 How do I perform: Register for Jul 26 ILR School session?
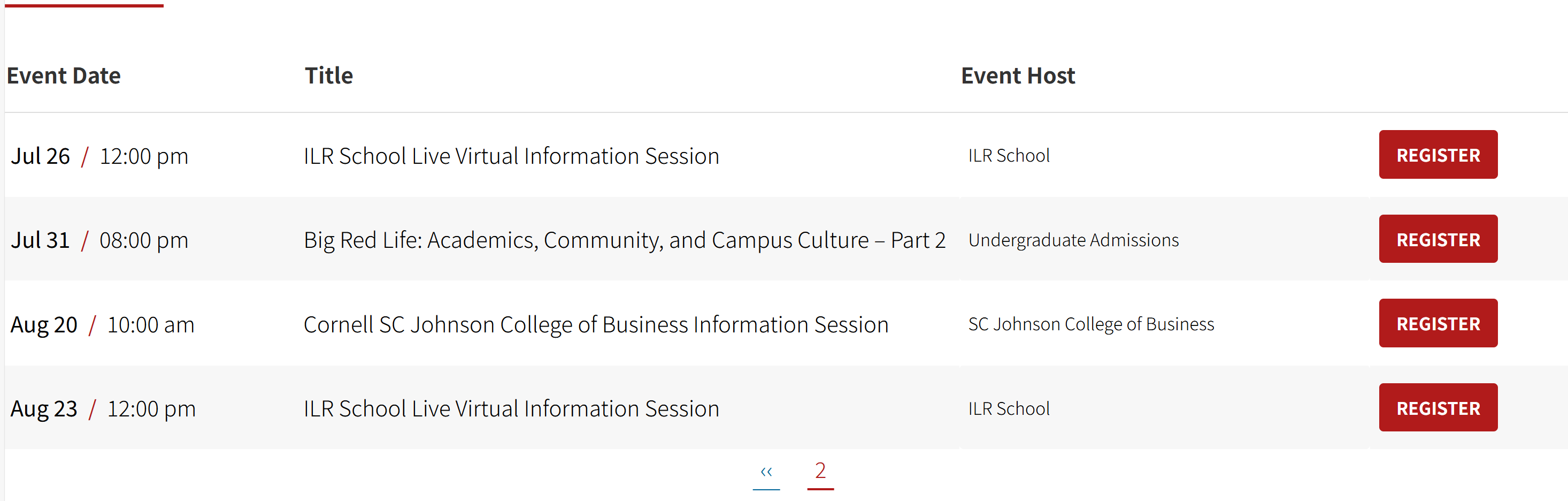(x=1438, y=155)
